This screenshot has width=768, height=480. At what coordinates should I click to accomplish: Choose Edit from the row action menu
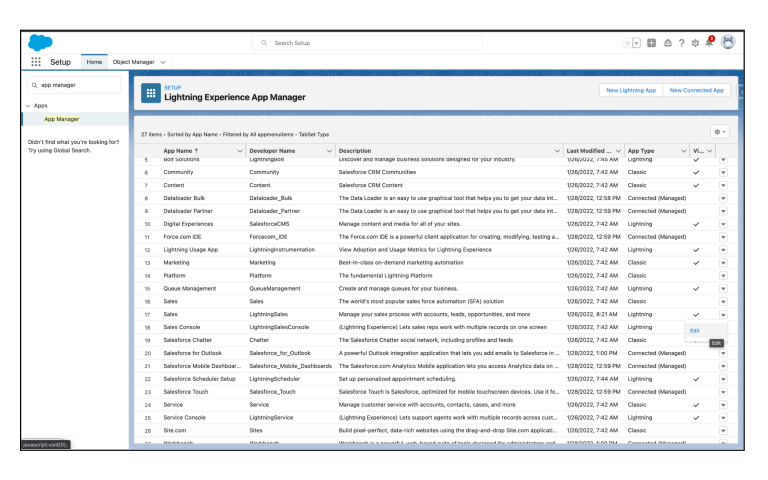[695, 331]
